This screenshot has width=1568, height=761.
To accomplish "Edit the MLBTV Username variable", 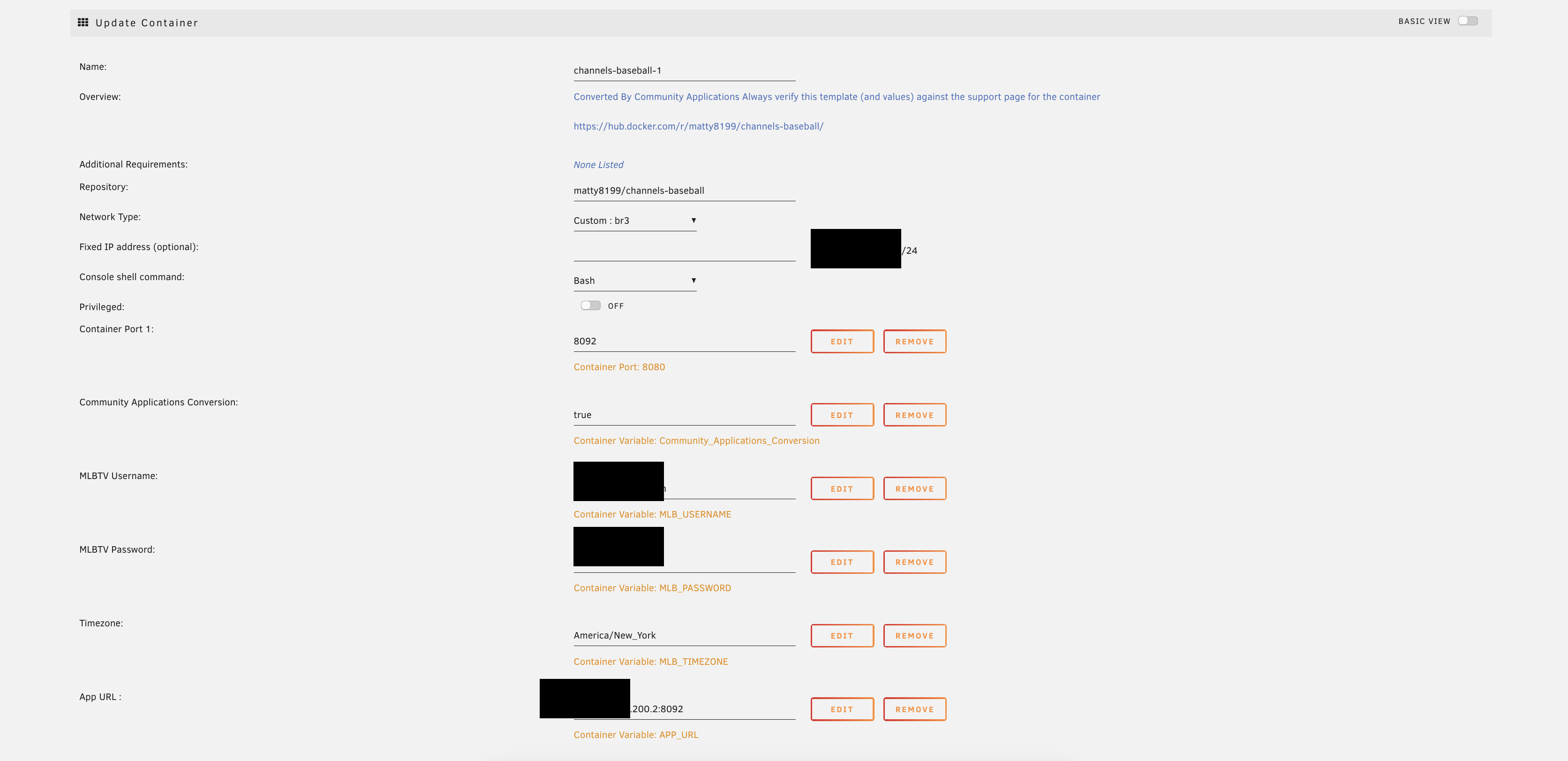I will point(842,489).
